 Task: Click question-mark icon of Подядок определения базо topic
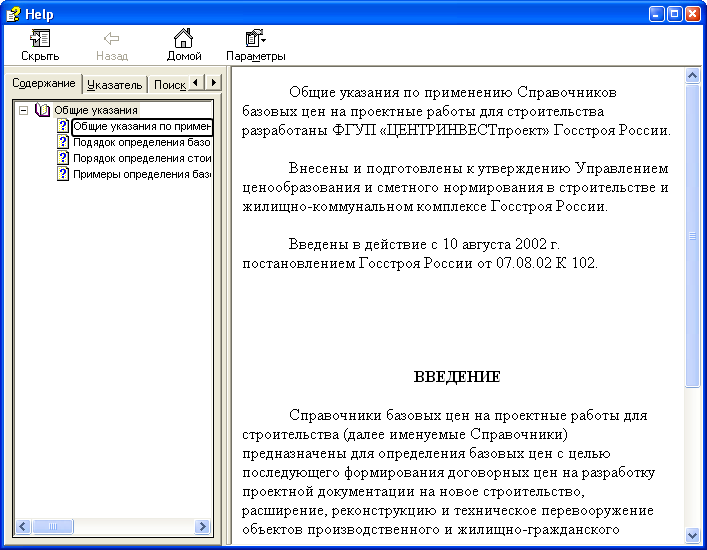tap(63, 142)
